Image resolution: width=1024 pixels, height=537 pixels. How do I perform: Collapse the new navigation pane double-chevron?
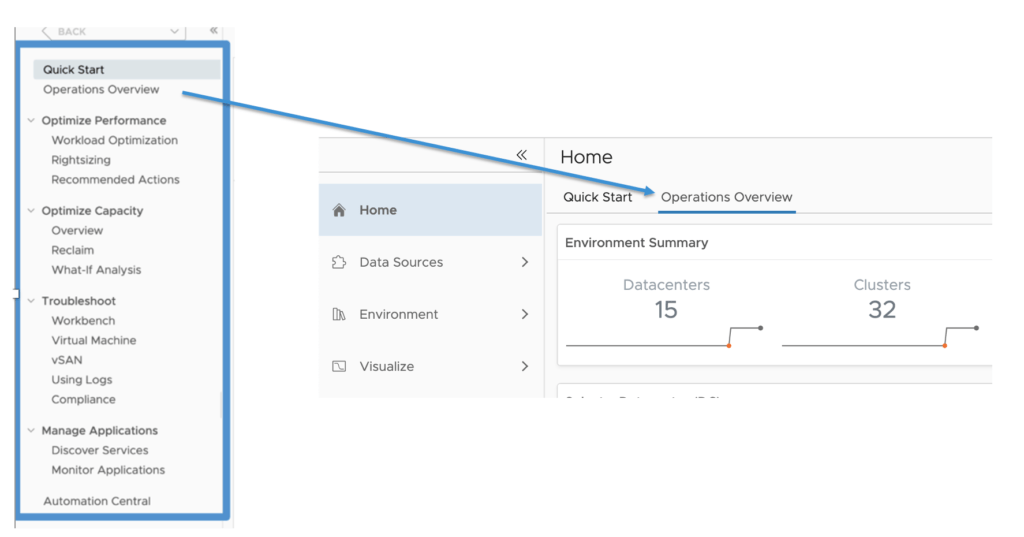[x=521, y=155]
